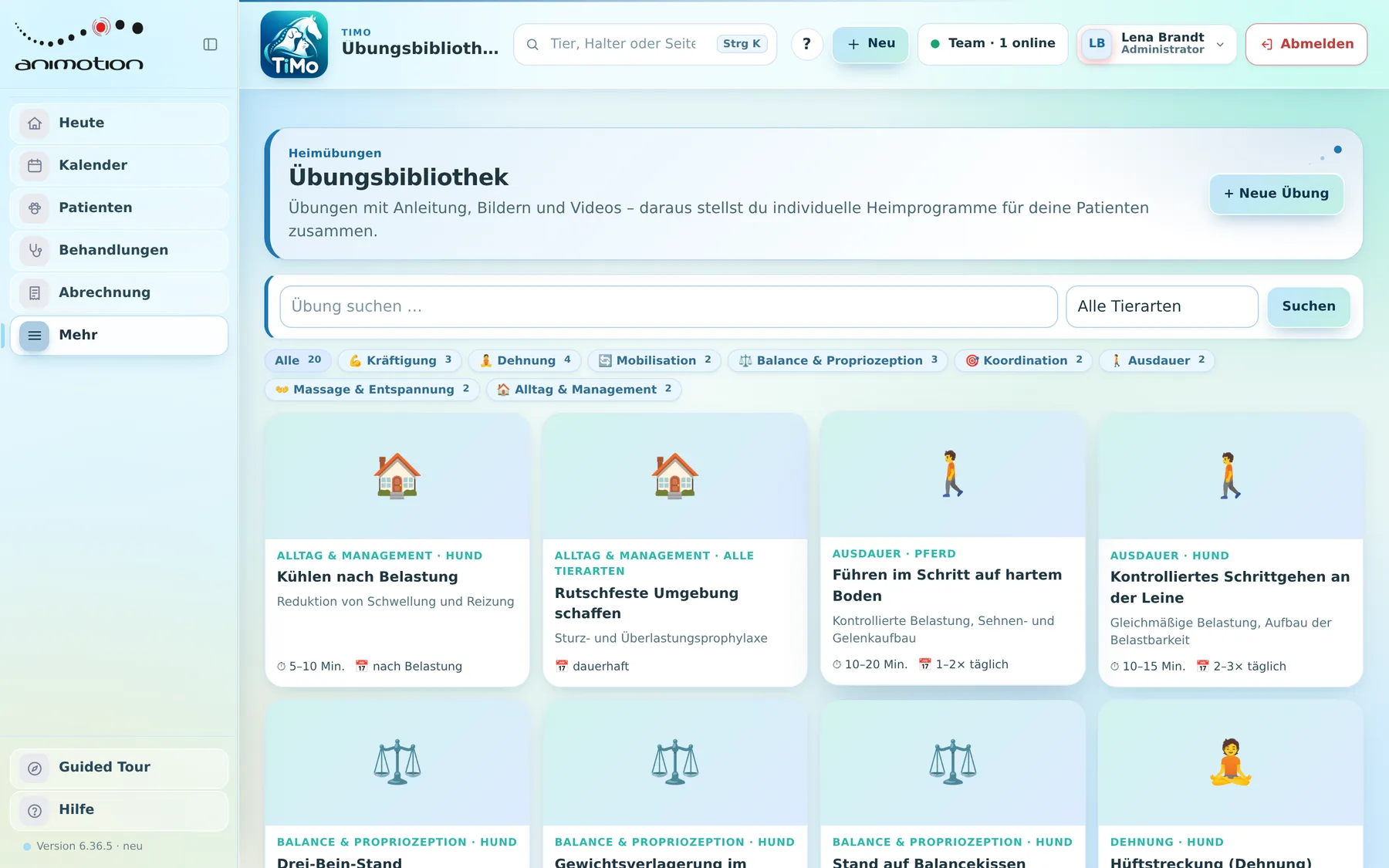Image resolution: width=1389 pixels, height=868 pixels.
Task: Open the Kalender calendar icon
Action: pos(35,166)
